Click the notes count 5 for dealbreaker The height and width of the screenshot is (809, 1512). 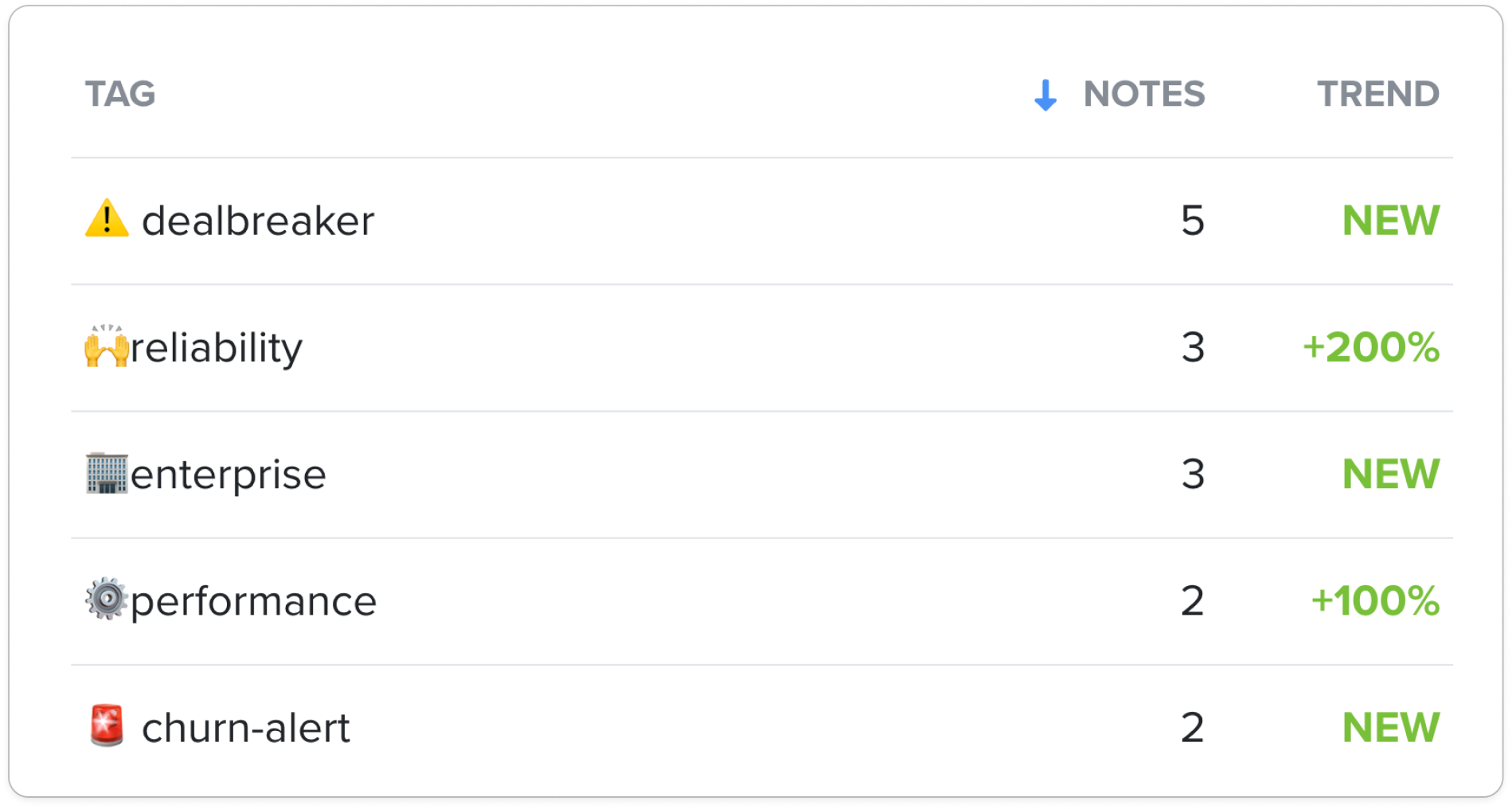pos(1193,221)
